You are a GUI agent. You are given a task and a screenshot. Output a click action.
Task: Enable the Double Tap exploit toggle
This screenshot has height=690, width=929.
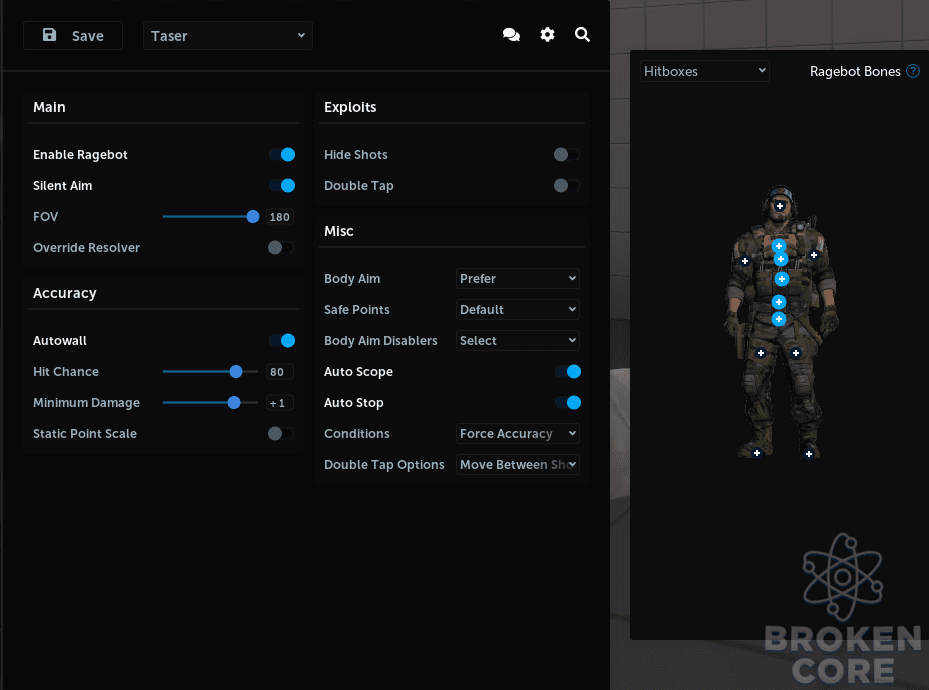pyautogui.click(x=567, y=185)
